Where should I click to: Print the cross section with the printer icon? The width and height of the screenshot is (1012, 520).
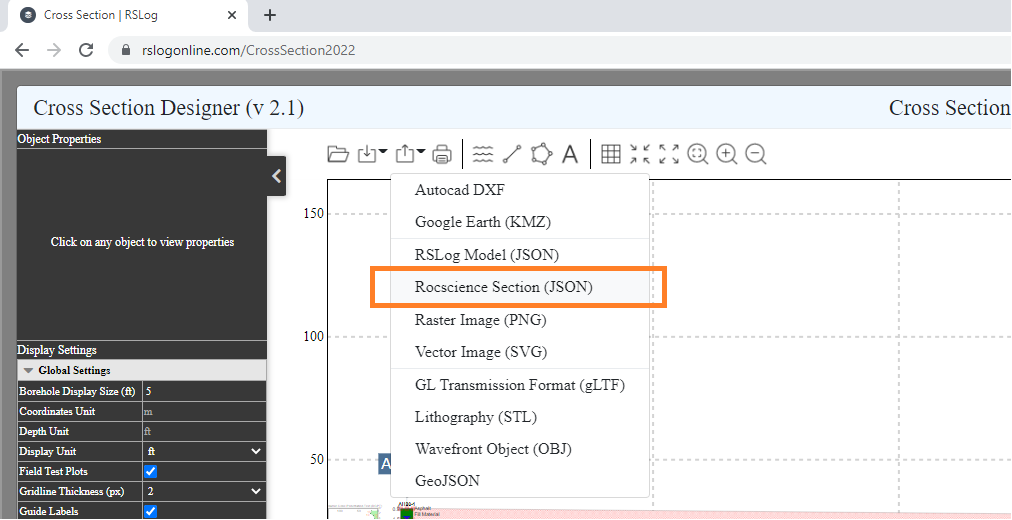click(x=441, y=154)
